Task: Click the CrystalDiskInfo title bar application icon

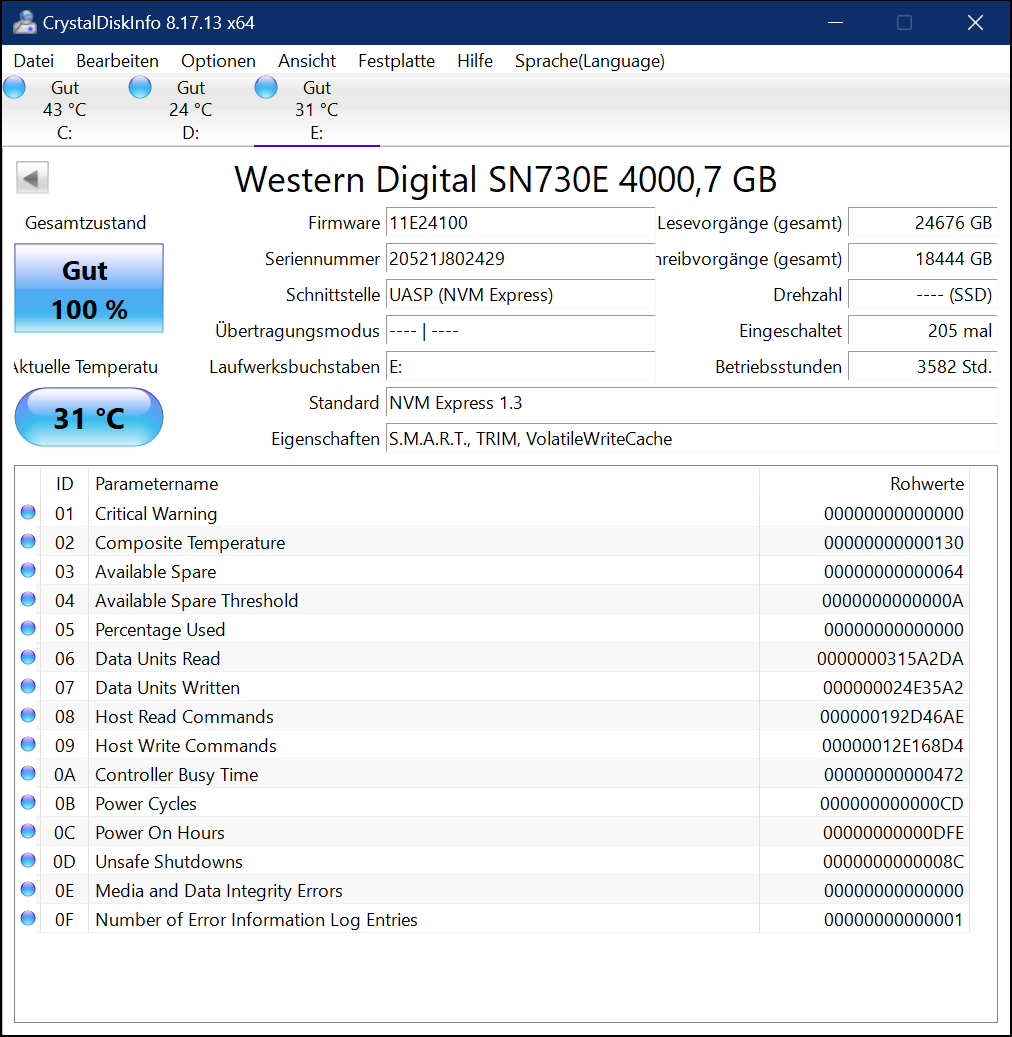Action: pos(24,21)
